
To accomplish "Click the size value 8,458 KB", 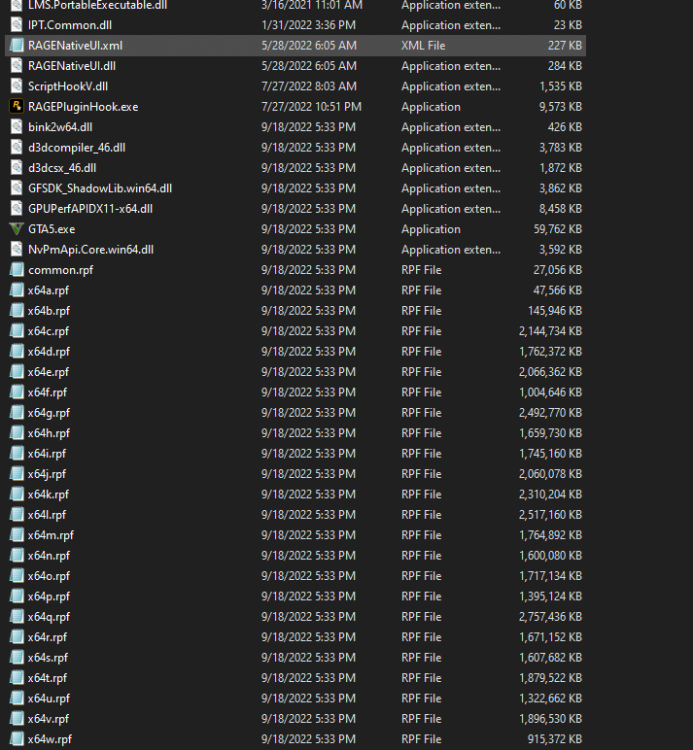I will 561,209.
